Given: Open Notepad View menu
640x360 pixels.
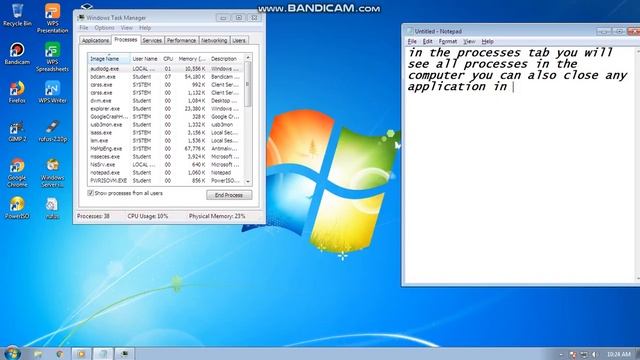Looking at the screenshot, I should (469, 41).
